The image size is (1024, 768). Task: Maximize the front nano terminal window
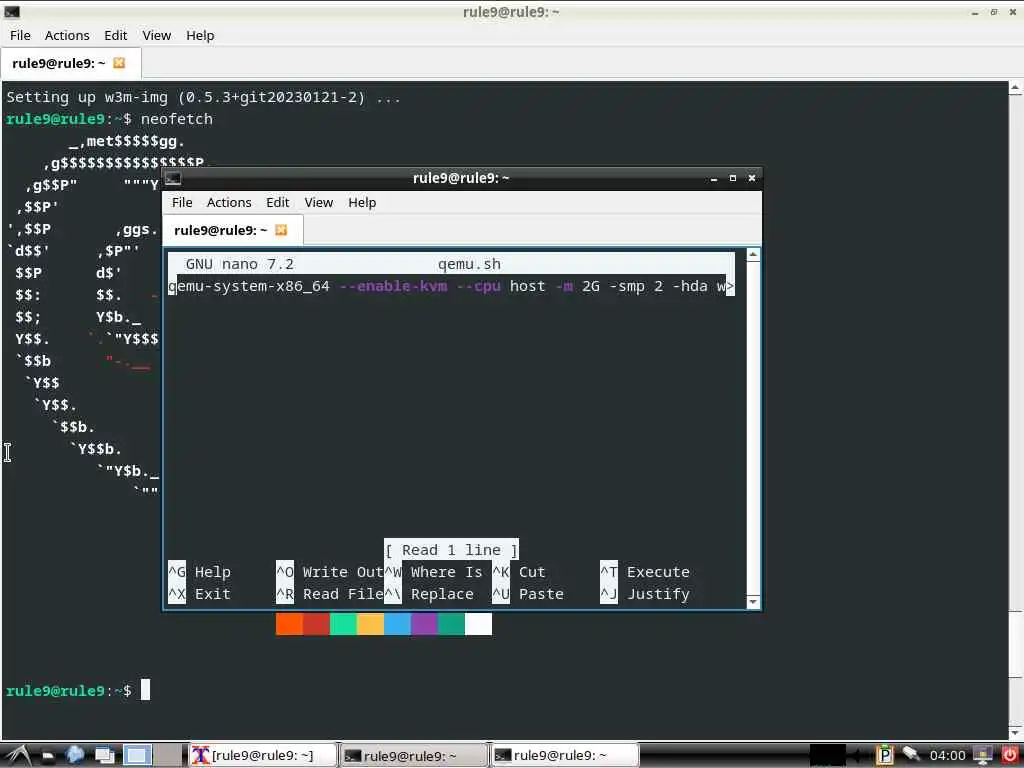coord(733,178)
